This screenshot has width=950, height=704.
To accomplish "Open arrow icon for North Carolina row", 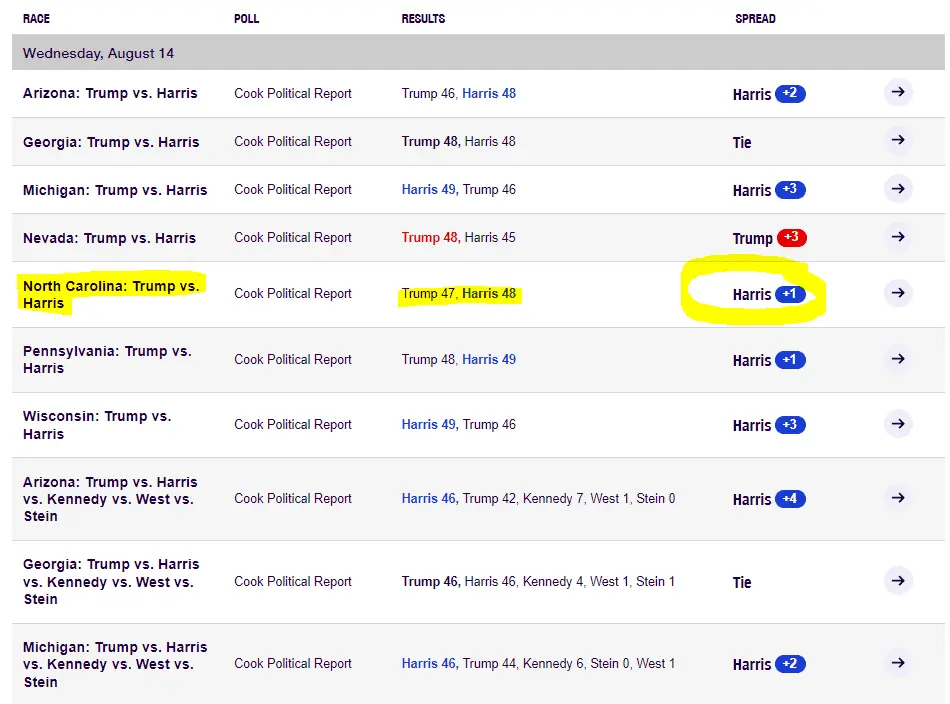I will point(898,293).
